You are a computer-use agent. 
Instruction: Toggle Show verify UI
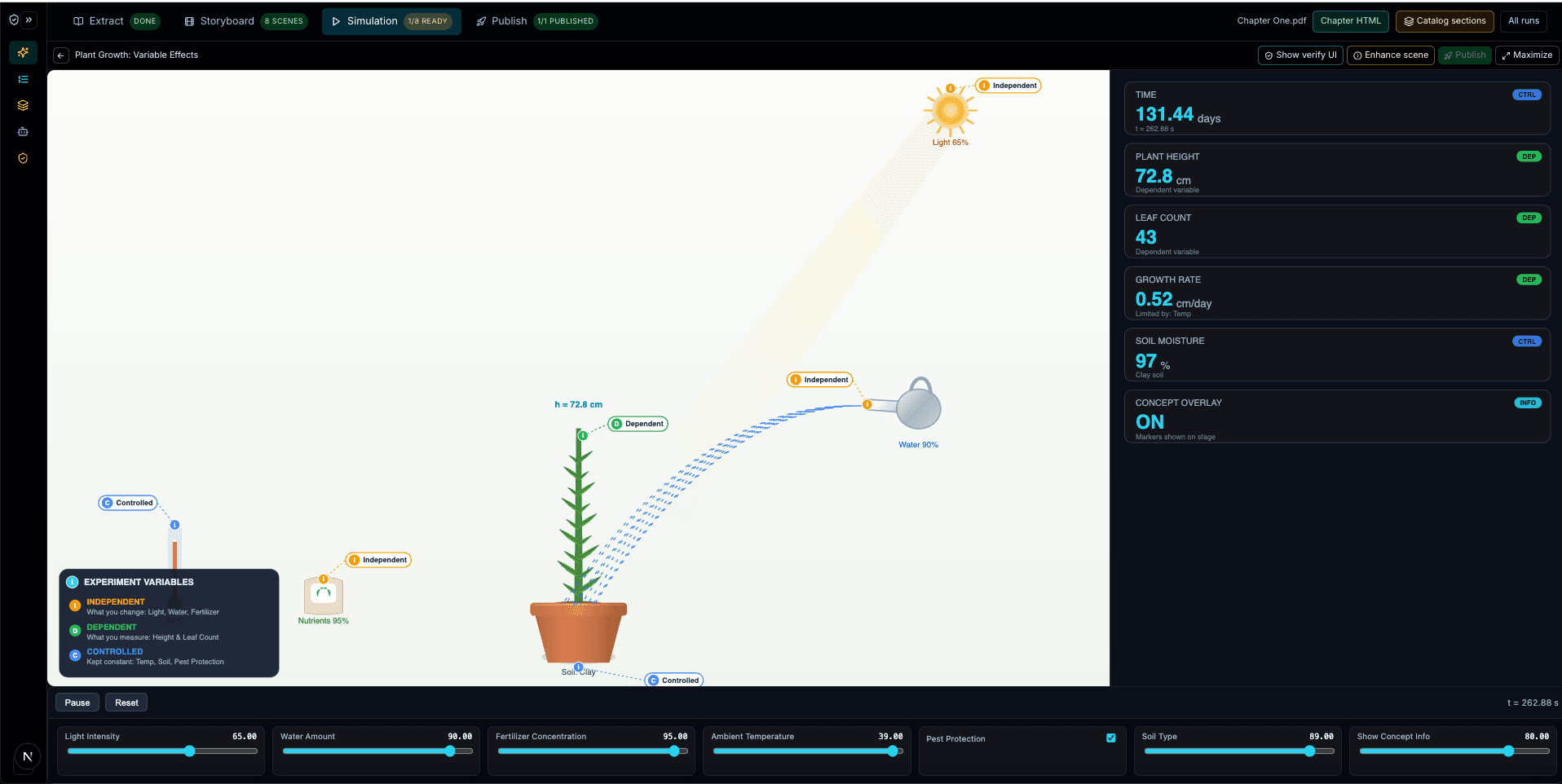[1300, 55]
